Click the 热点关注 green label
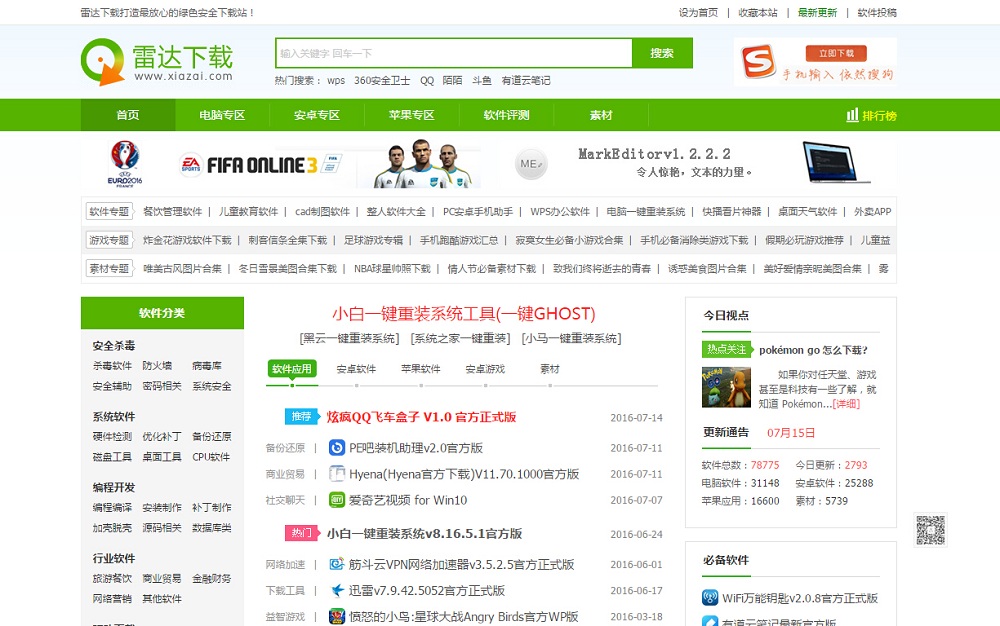Image resolution: width=1000 pixels, height=626 pixels. pyautogui.click(x=727, y=349)
